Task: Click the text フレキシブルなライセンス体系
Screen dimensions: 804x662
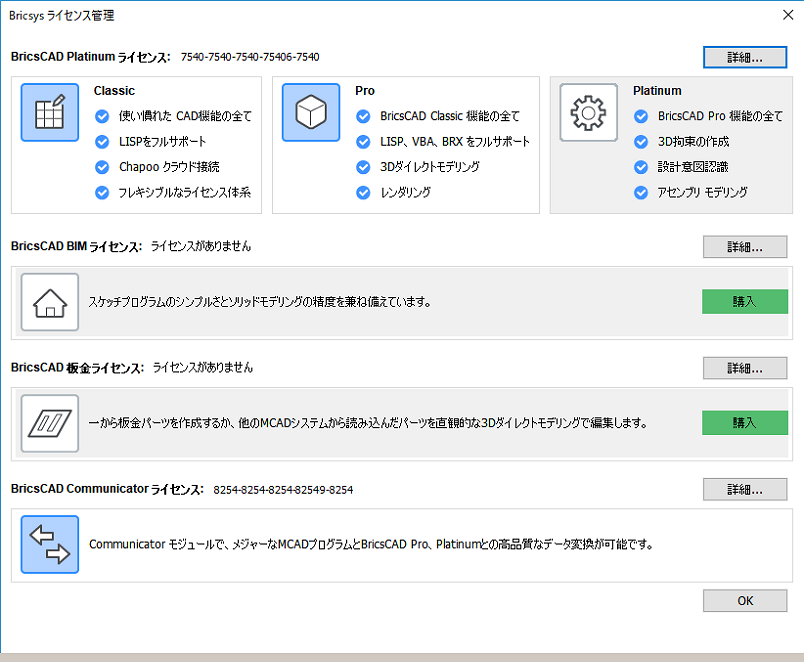Action: (185, 192)
